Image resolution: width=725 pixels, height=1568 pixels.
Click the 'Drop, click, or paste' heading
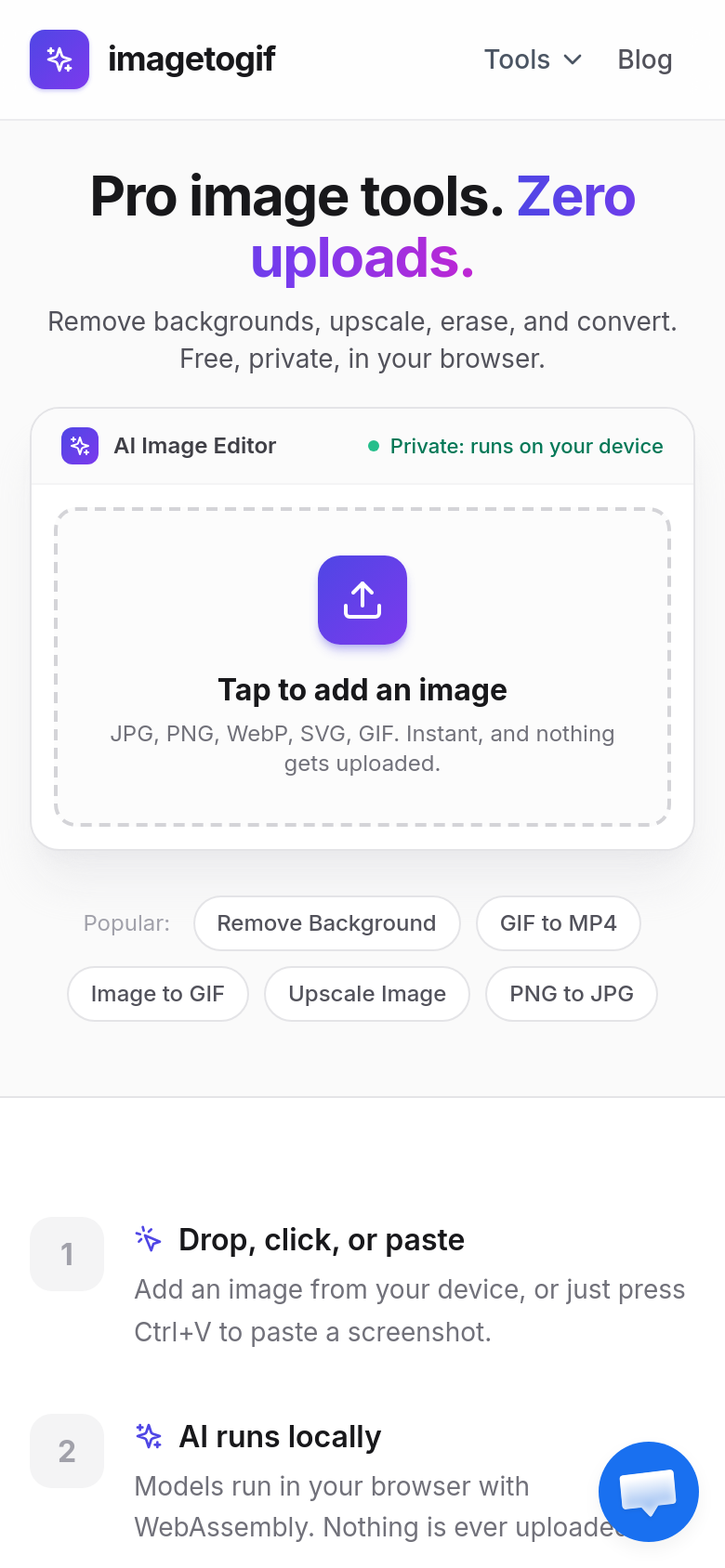(x=322, y=1239)
